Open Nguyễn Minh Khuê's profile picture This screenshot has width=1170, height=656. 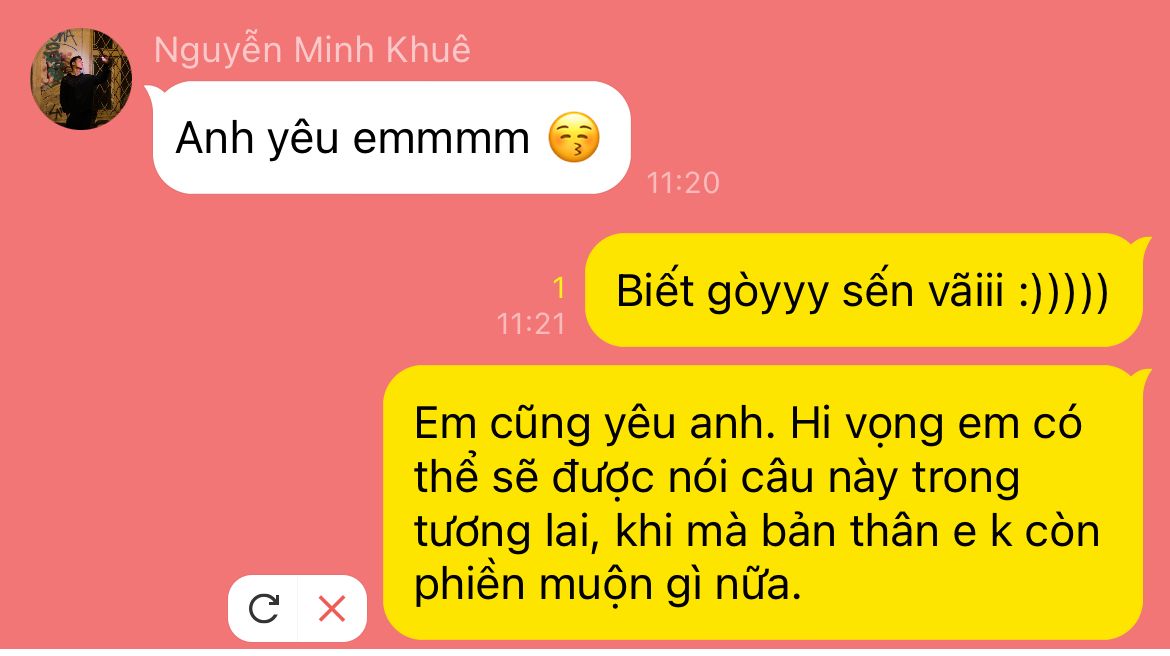pyautogui.click(x=81, y=79)
